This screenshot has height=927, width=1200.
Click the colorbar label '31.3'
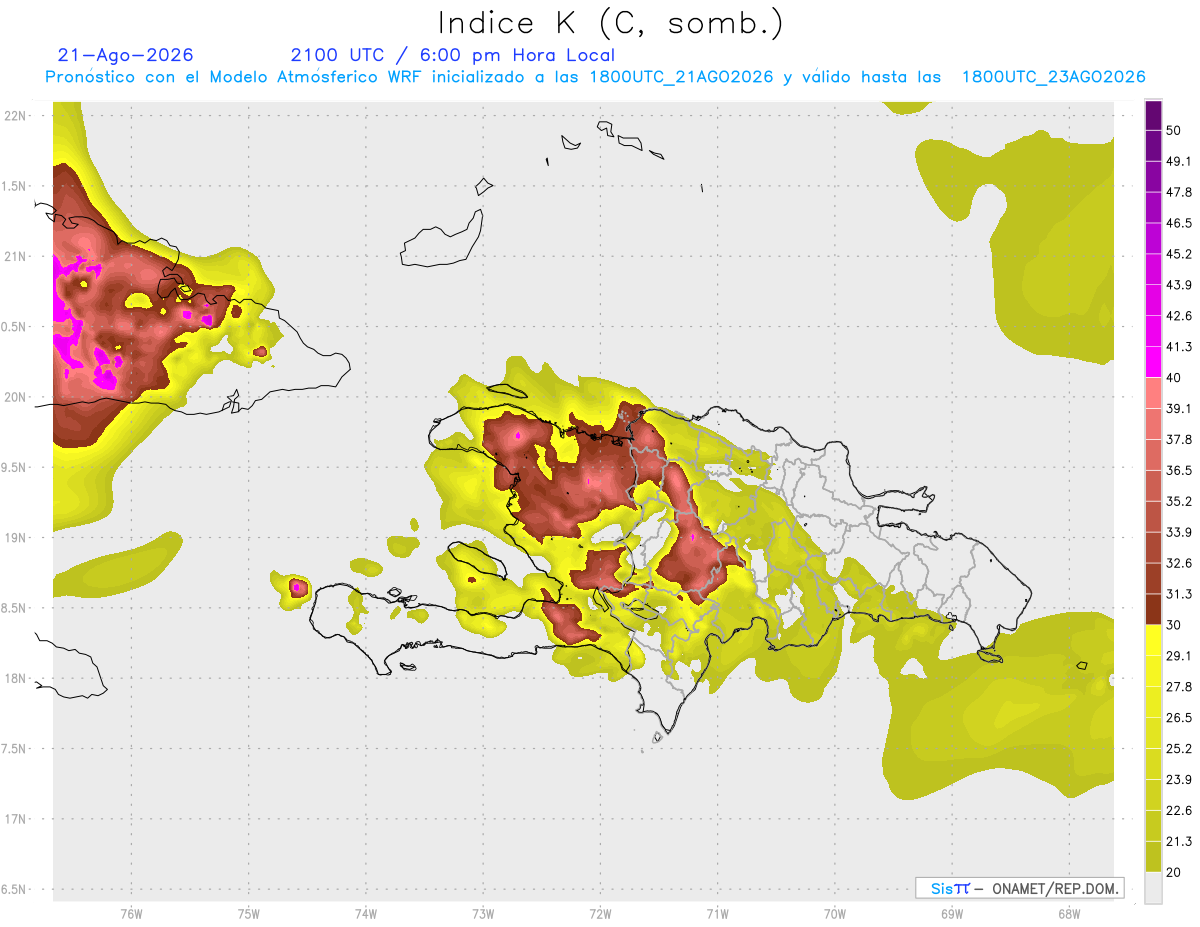pyautogui.click(x=1180, y=594)
